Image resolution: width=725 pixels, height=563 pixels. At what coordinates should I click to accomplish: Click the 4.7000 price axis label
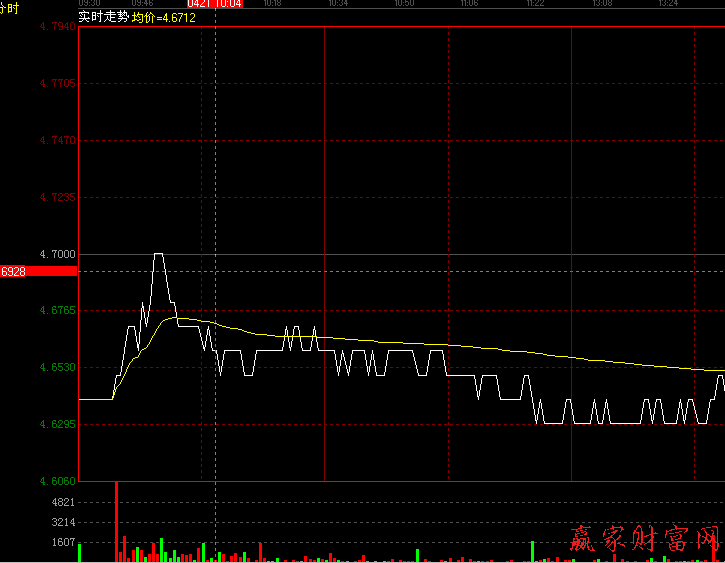(57, 254)
